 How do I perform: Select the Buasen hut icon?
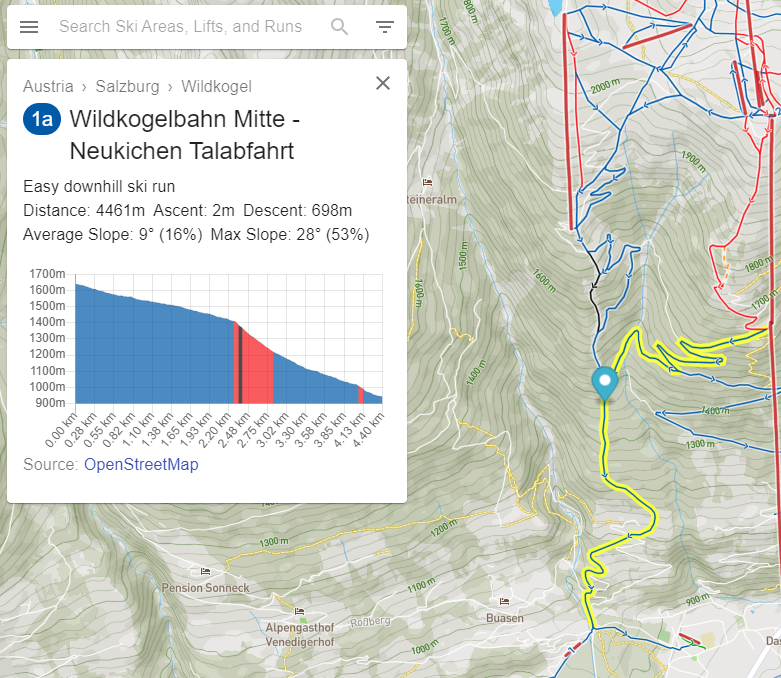pyautogui.click(x=505, y=602)
